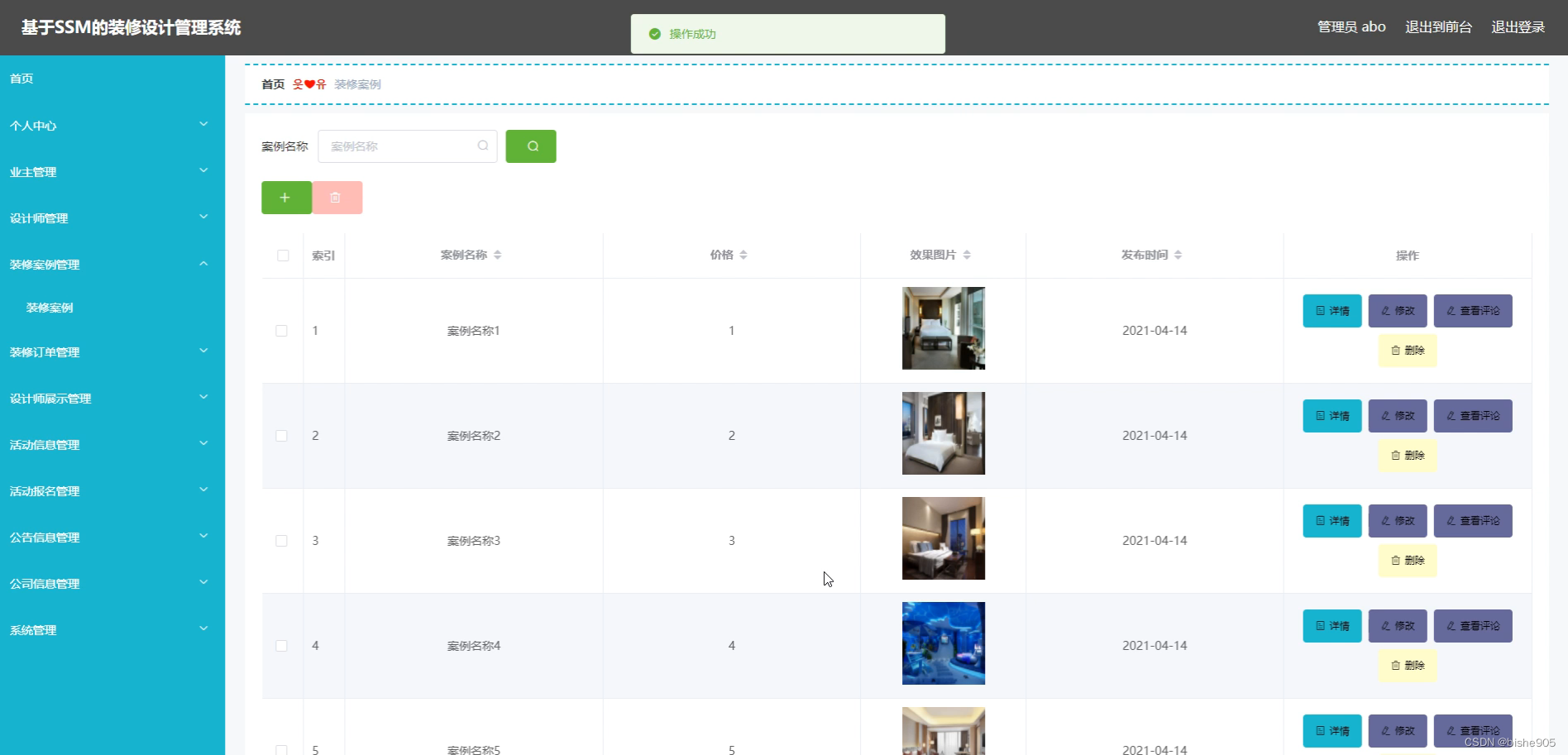Screen dimensions: 1568x755
Task: Expand the 设计师管理 sidebar menu
Action: coord(112,218)
